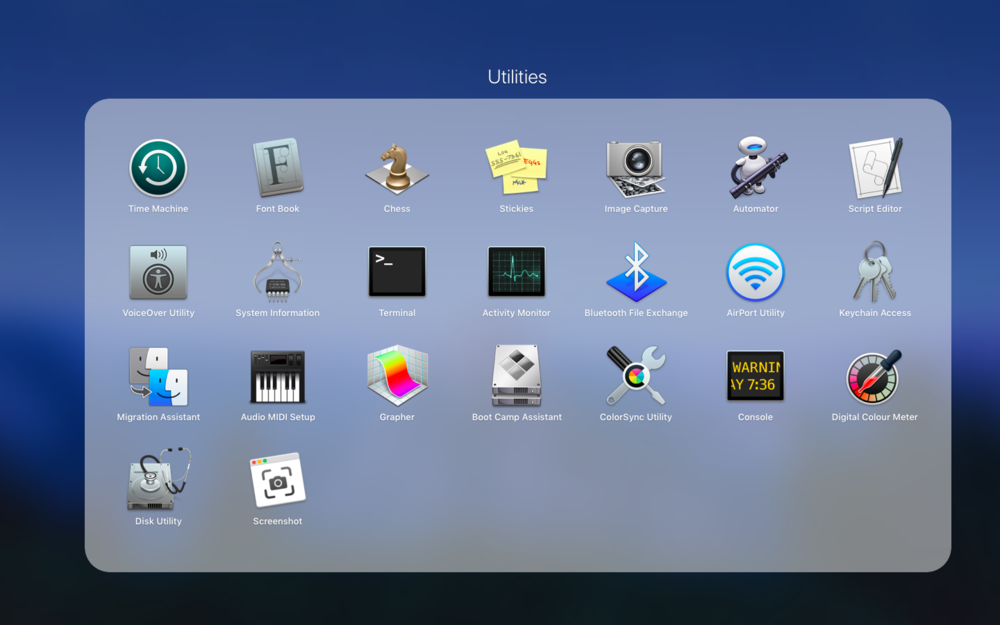Viewport: 1000px width, 625px height.
Task: Click the "Audio MIDI Setup" label text
Action: pyautogui.click(x=277, y=417)
